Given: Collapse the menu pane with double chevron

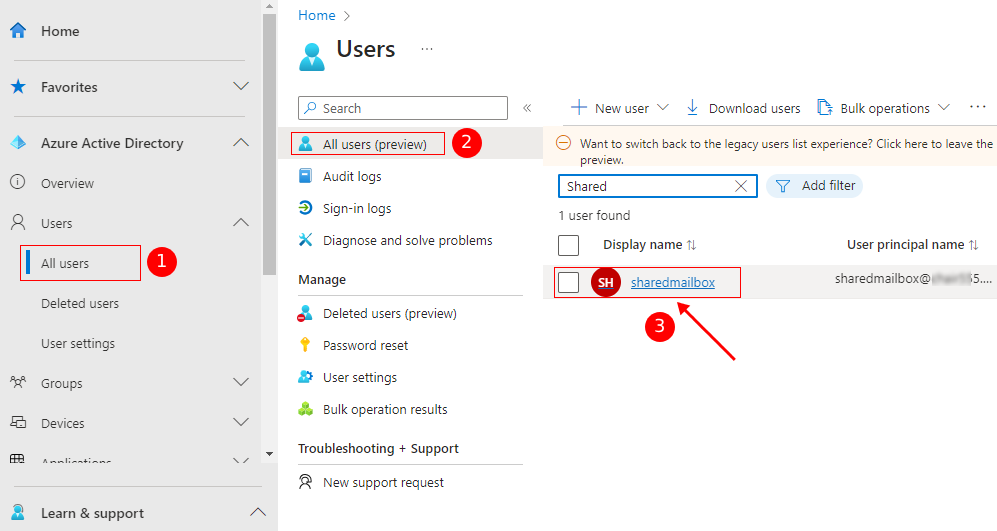Looking at the screenshot, I should click(x=527, y=108).
